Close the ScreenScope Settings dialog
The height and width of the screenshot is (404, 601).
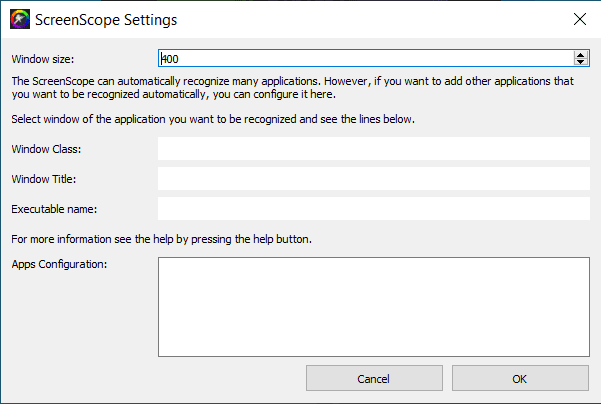click(578, 19)
